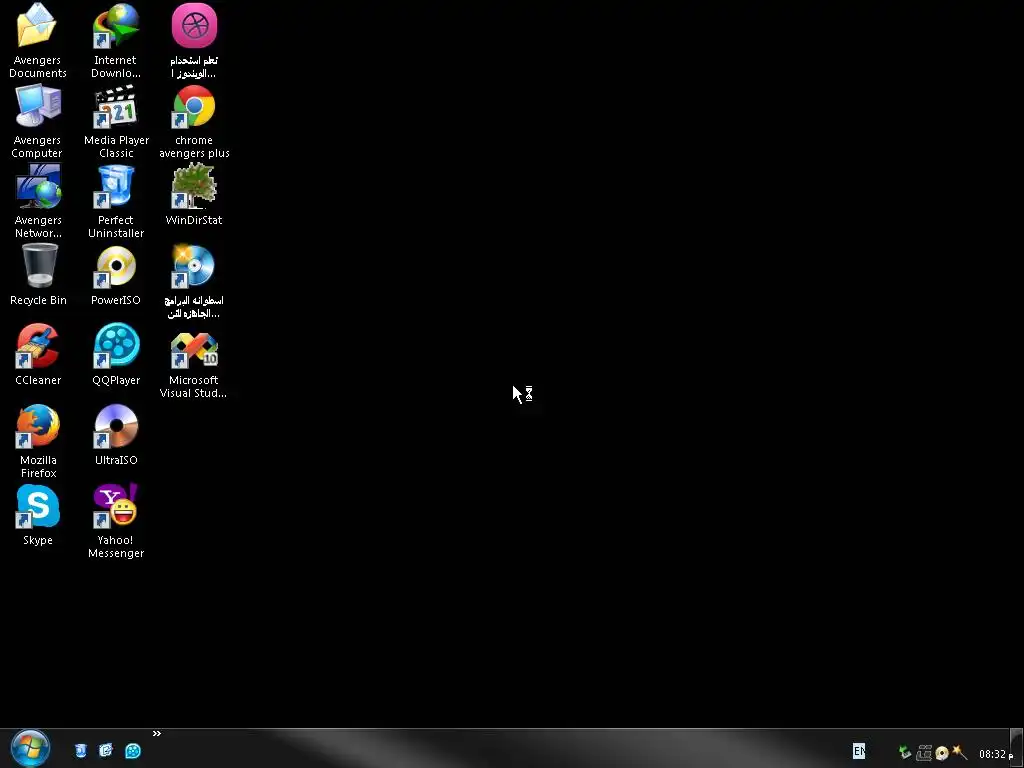Select the Media Player Classic shortcut
The image size is (1024, 768).
116,106
